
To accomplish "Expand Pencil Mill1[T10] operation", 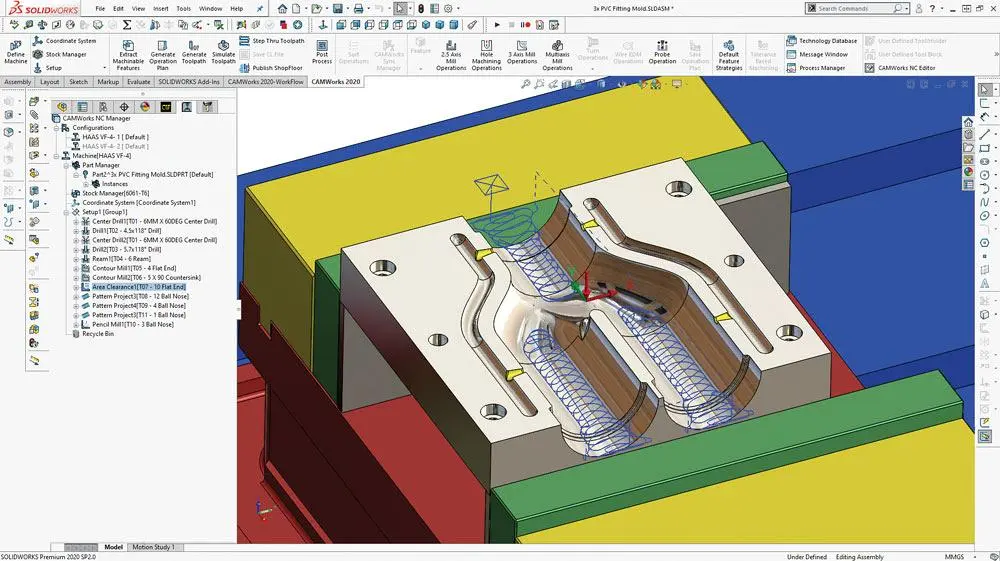I will 76,324.
